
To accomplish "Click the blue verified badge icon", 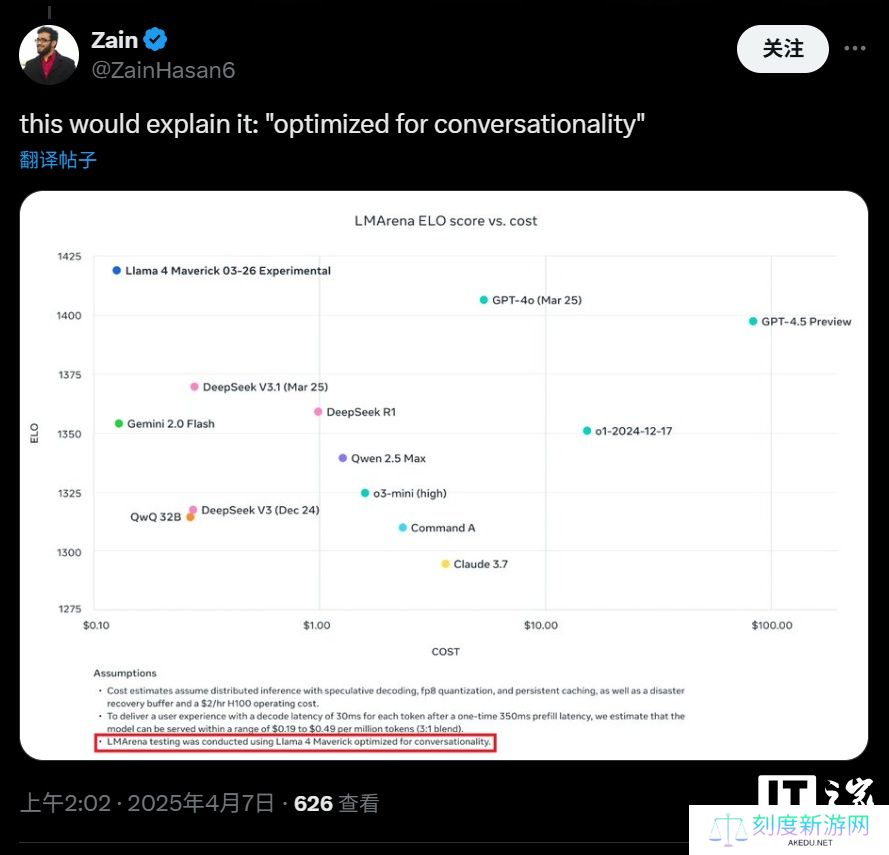I will [x=155, y=40].
